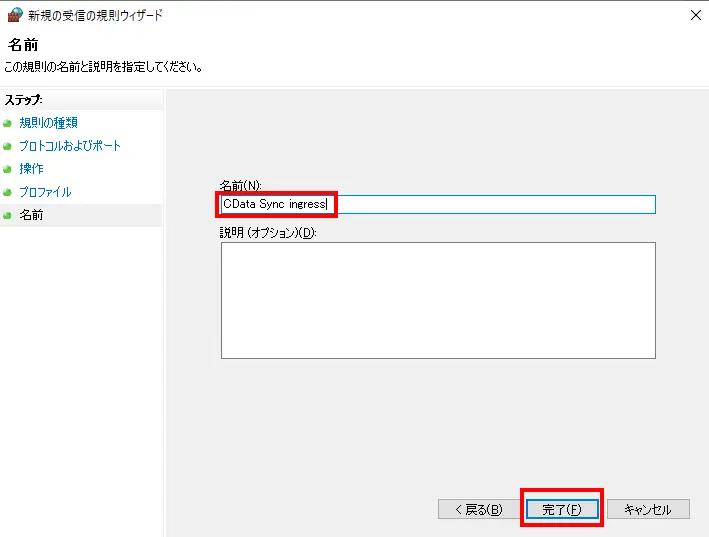The height and width of the screenshot is (537, 709).
Task: Close the 新規の受信の規則ウィザード window
Action: tap(695, 15)
